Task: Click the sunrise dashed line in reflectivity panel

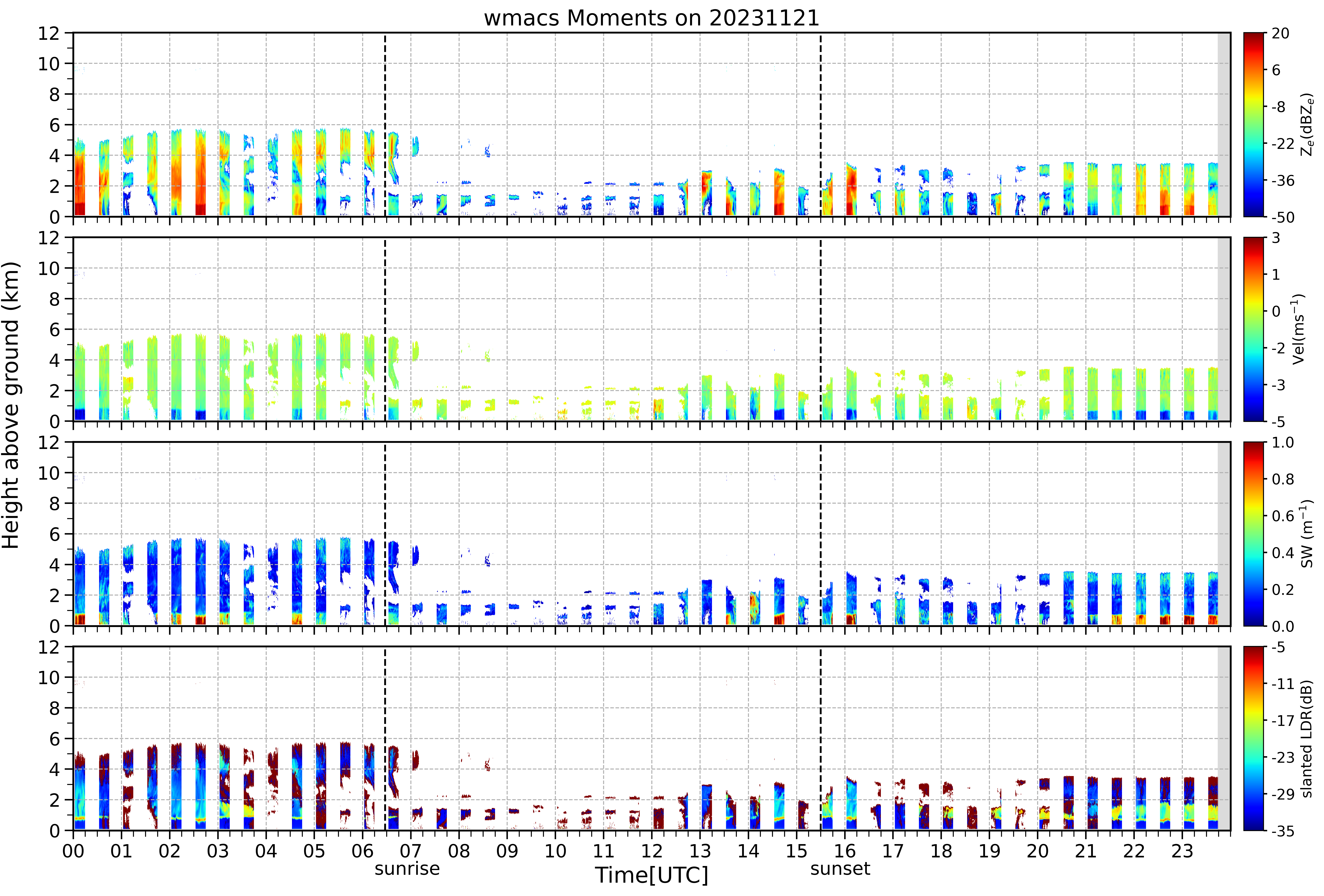Action: 385,125
